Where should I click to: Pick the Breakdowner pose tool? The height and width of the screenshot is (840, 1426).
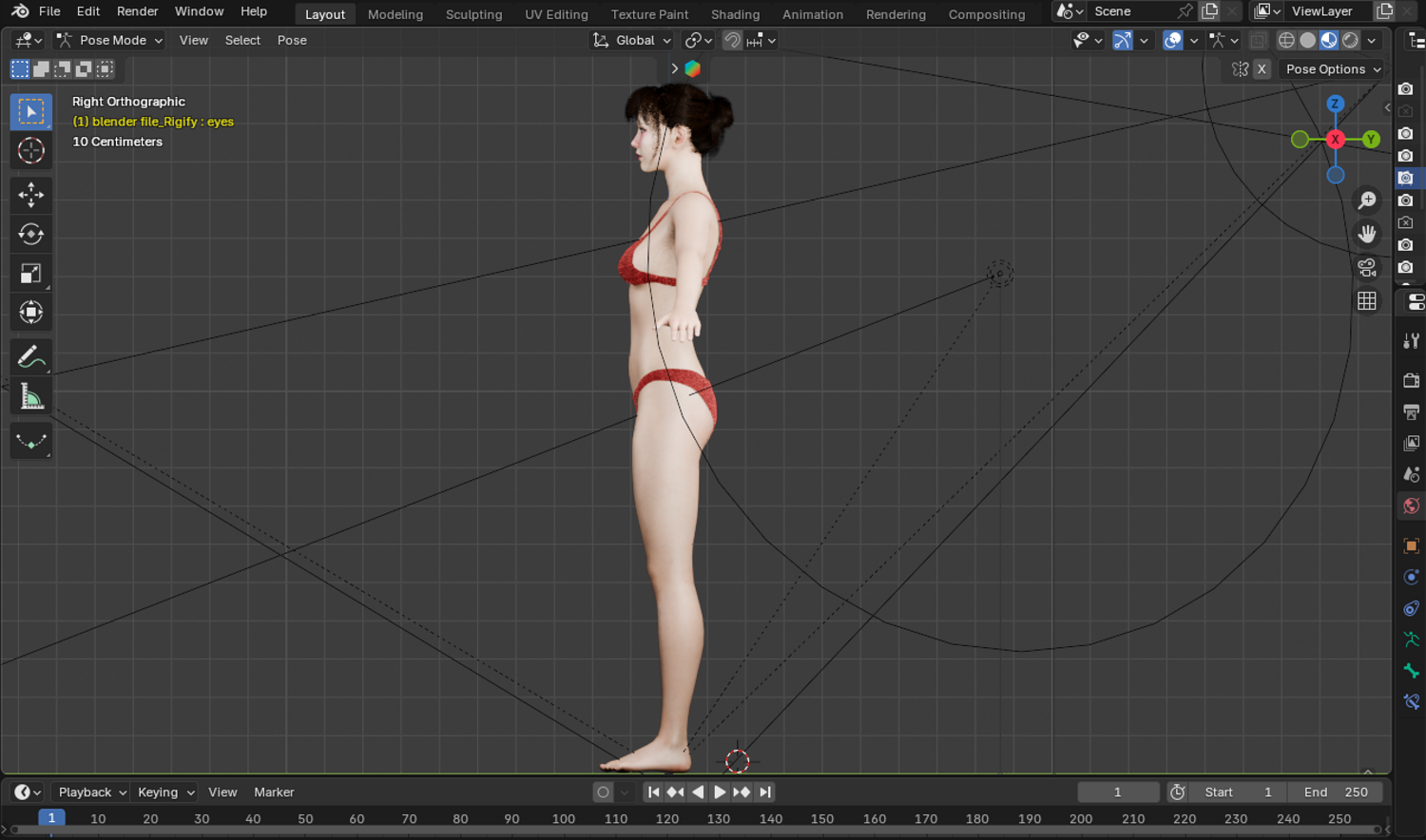coord(31,441)
